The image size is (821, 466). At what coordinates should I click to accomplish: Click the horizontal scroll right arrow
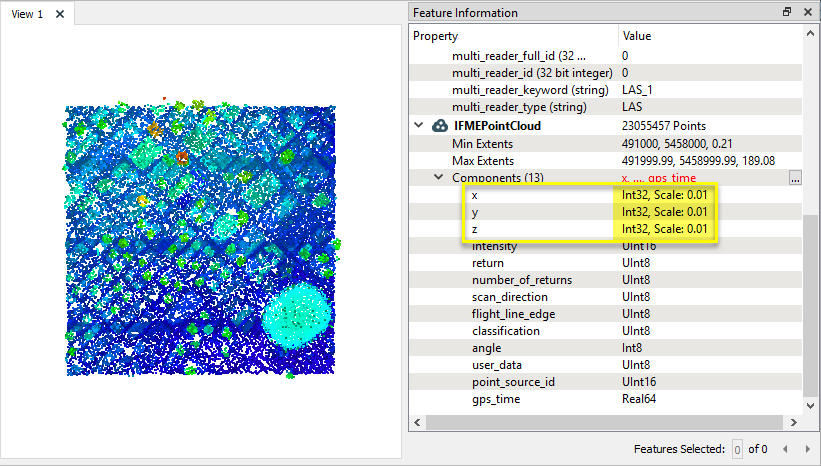[793, 422]
